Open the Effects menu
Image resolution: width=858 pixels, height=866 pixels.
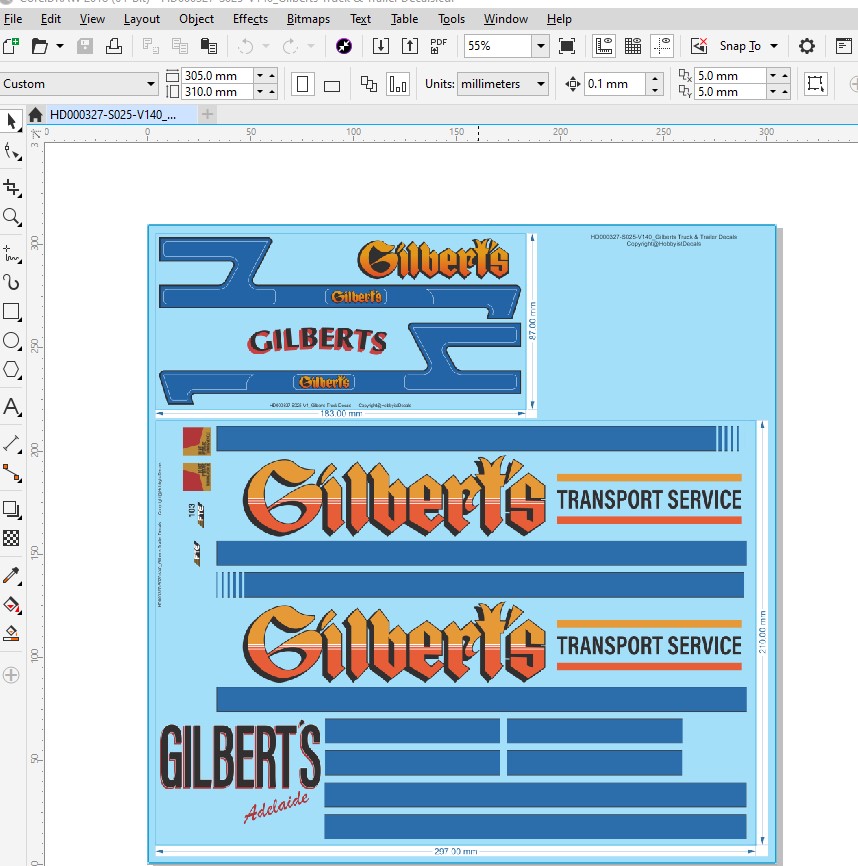(250, 18)
